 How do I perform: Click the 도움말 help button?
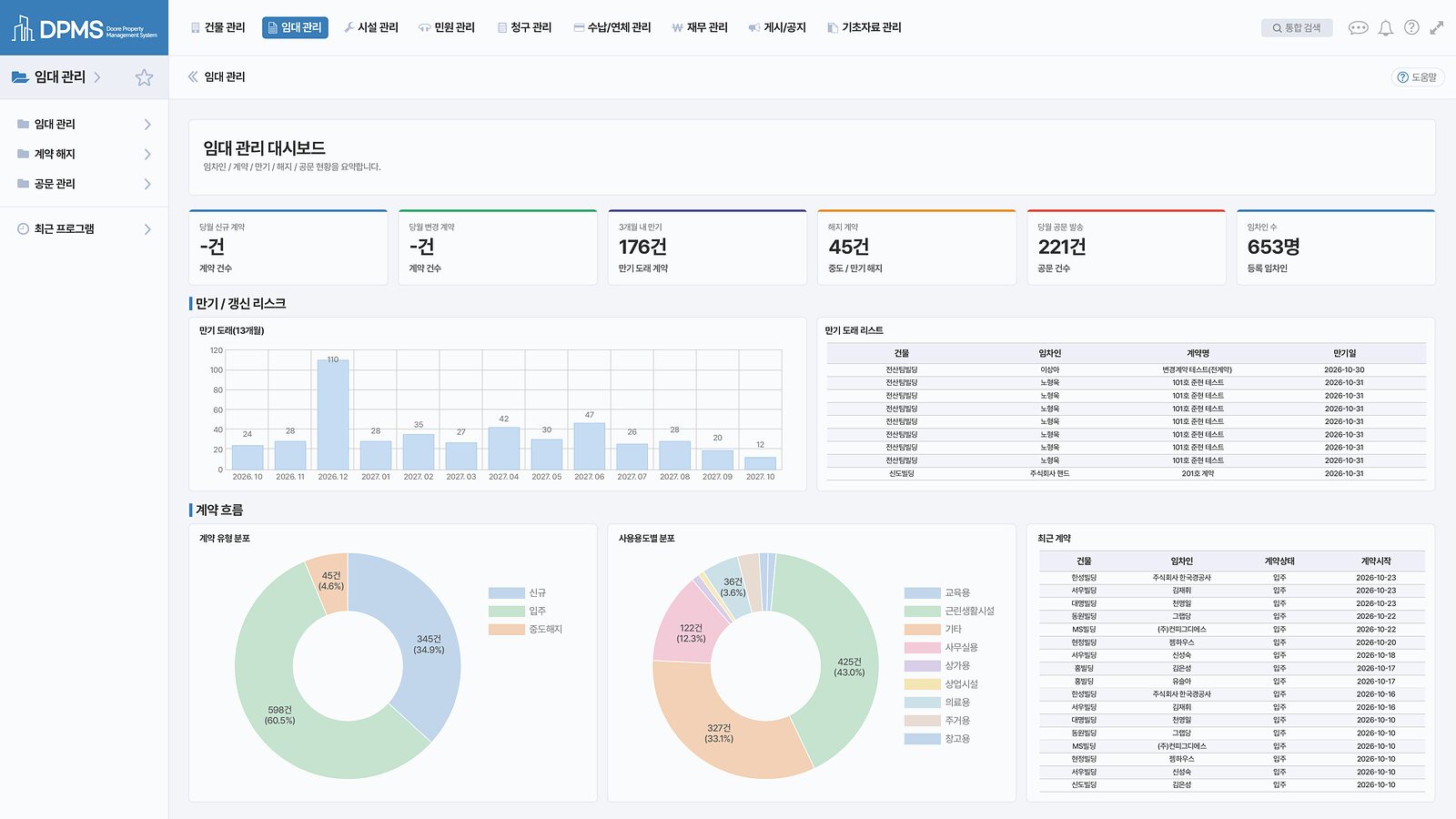click(x=1418, y=77)
